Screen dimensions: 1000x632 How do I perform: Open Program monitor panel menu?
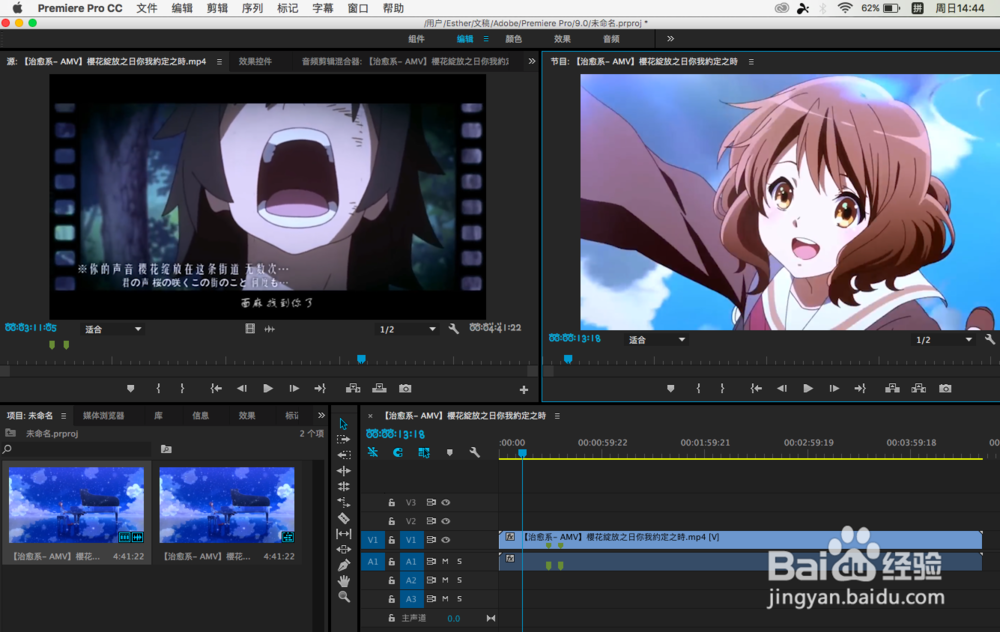751,62
